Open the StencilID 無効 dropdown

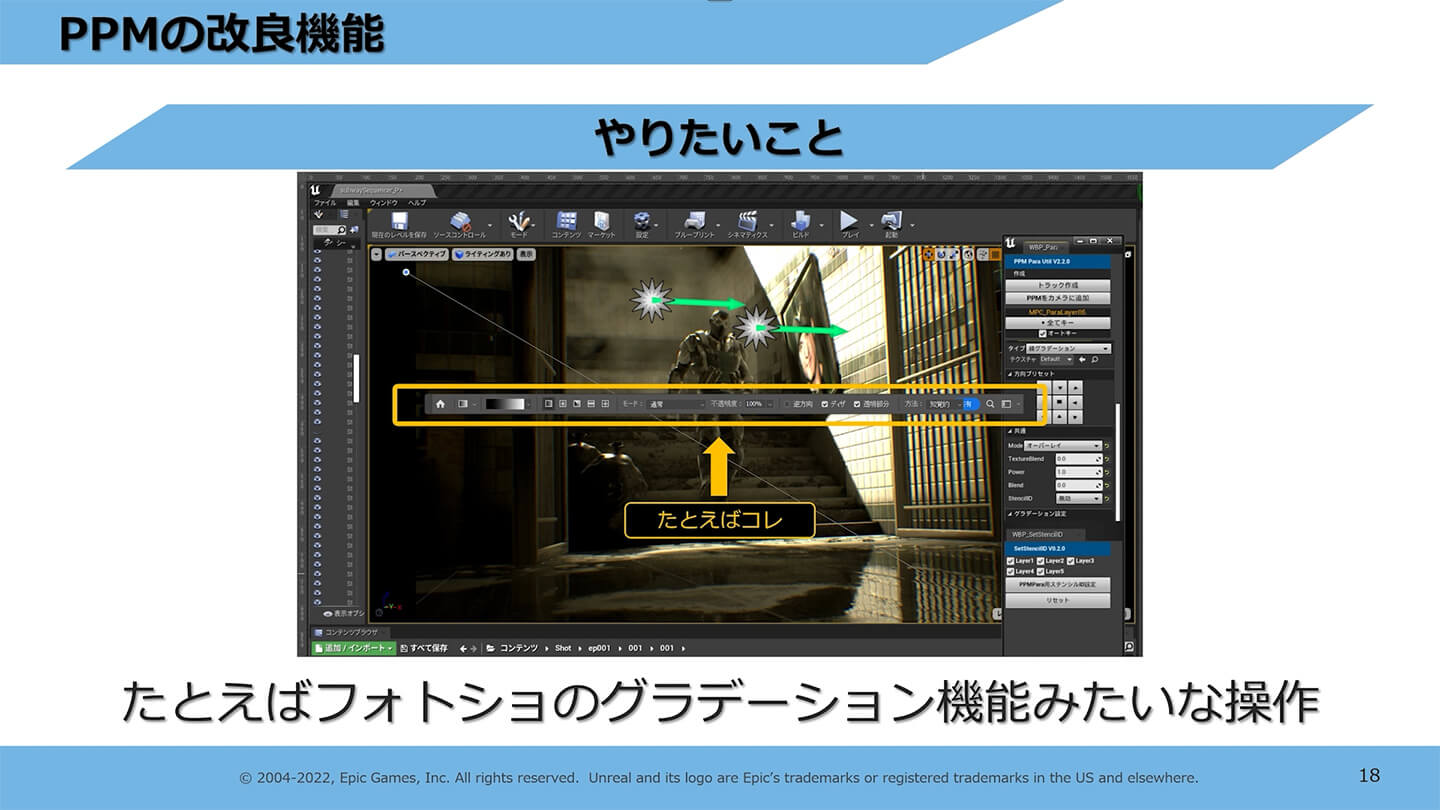1079,498
